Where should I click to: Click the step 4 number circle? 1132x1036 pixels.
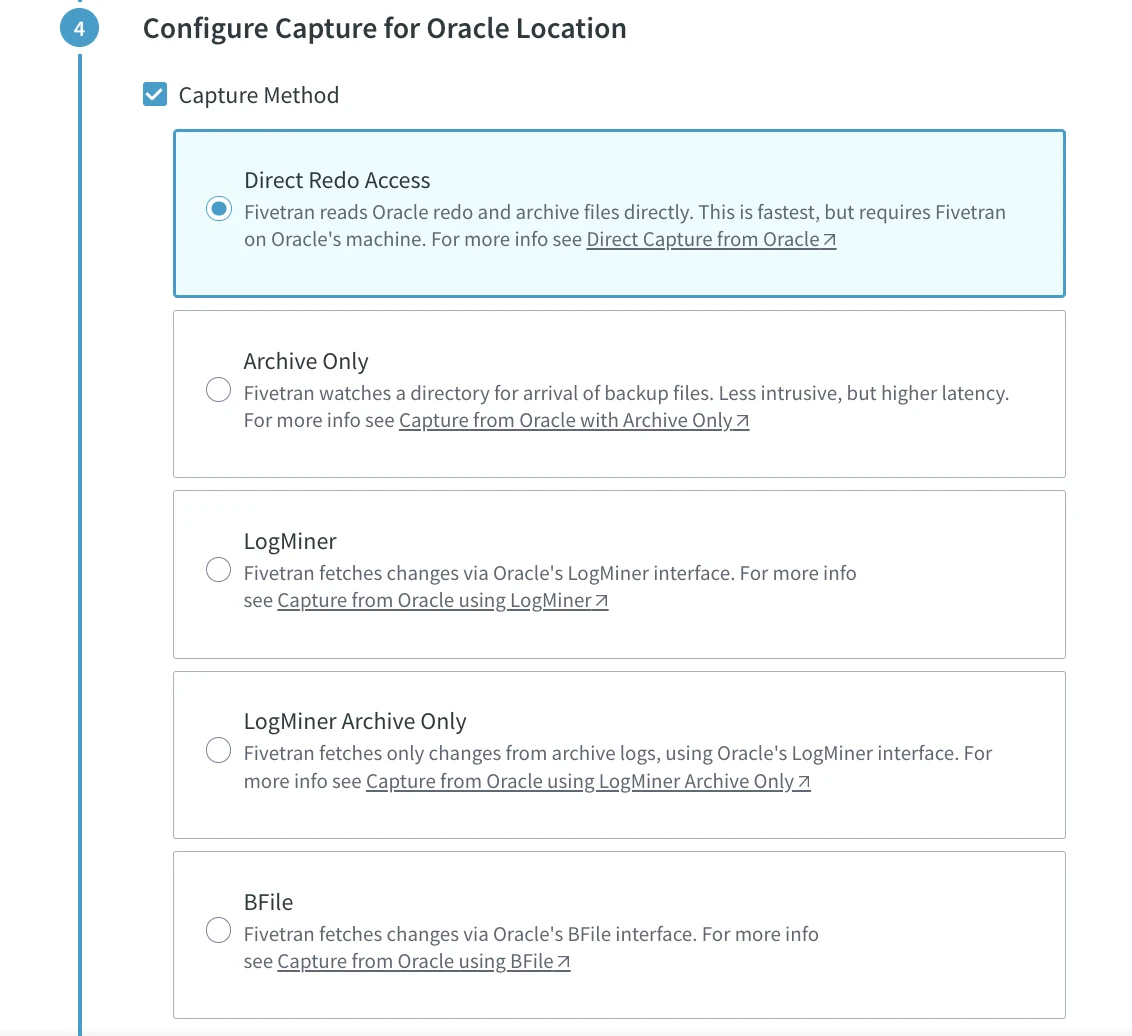[x=79, y=29]
